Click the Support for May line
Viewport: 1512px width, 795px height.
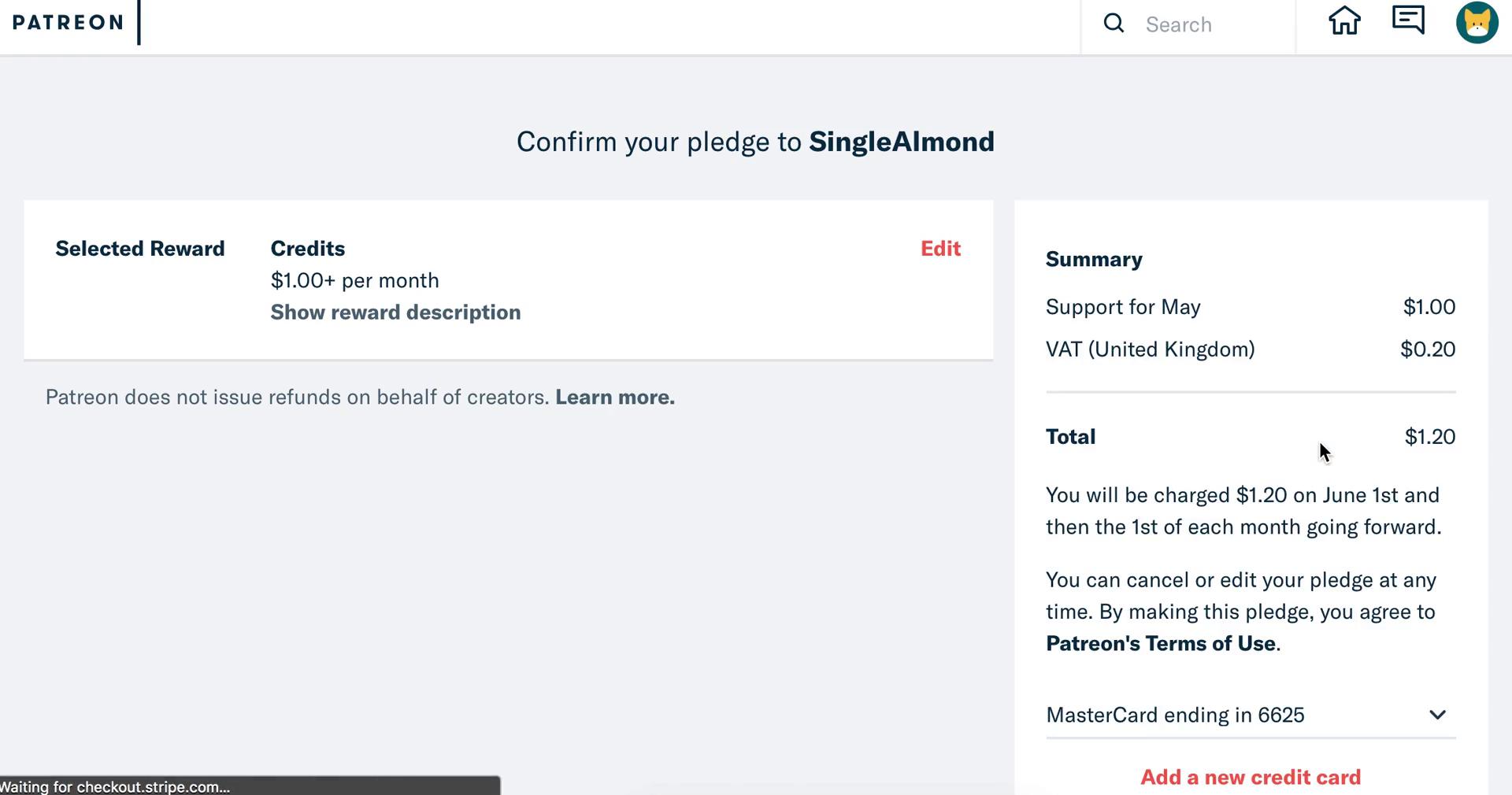click(x=1251, y=307)
